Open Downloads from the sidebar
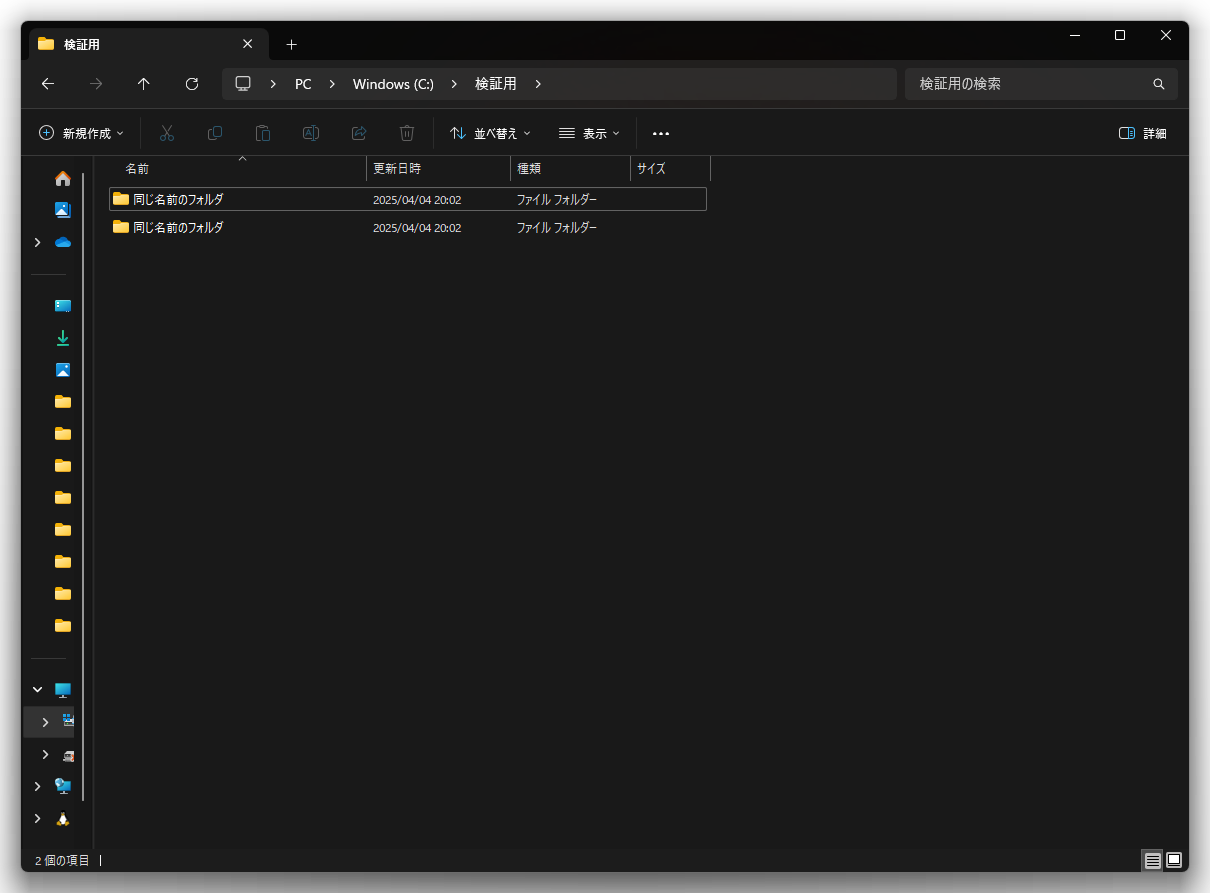The width and height of the screenshot is (1210, 893). tap(63, 338)
